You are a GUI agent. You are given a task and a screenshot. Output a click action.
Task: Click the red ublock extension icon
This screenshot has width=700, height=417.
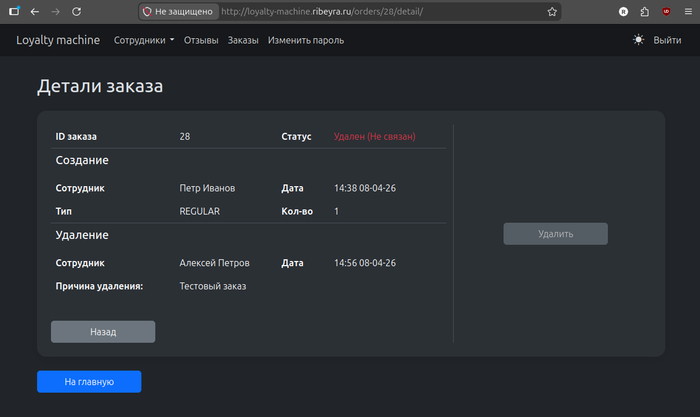666,11
